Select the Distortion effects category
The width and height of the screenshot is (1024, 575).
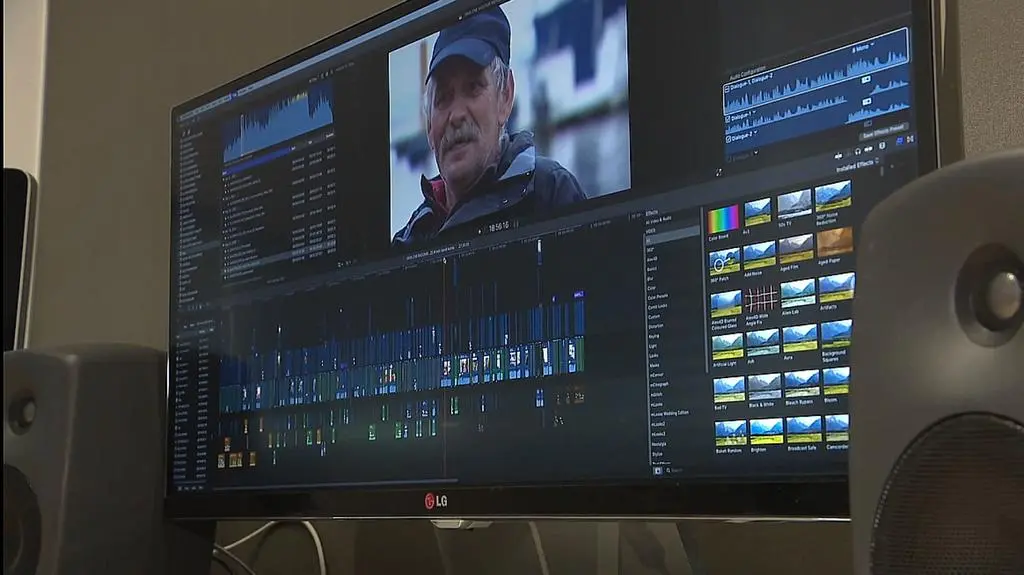pyautogui.click(x=656, y=325)
